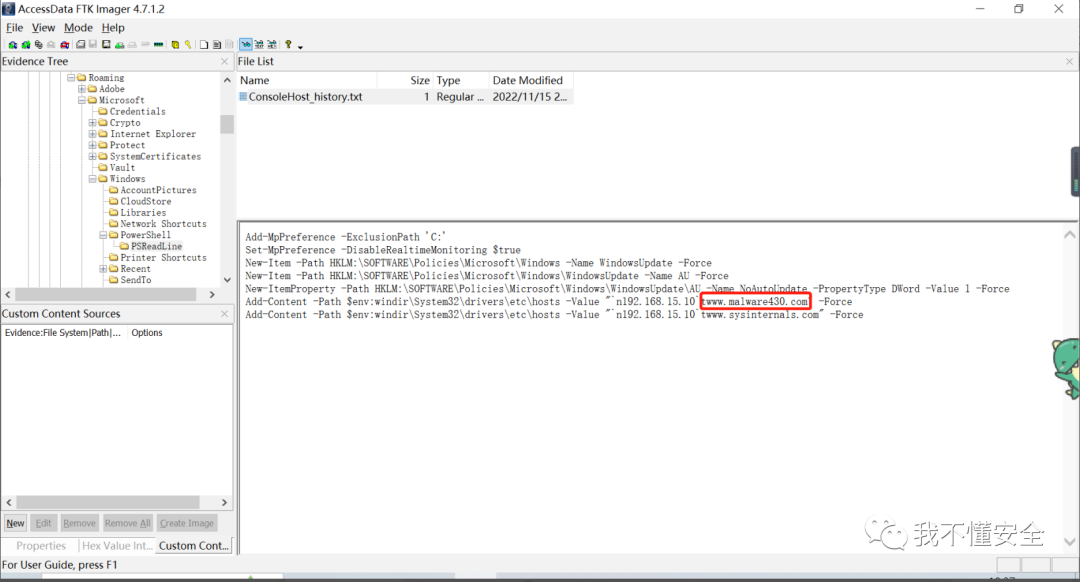This screenshot has width=1080, height=582.
Task: Open the View menu
Action: tap(43, 28)
